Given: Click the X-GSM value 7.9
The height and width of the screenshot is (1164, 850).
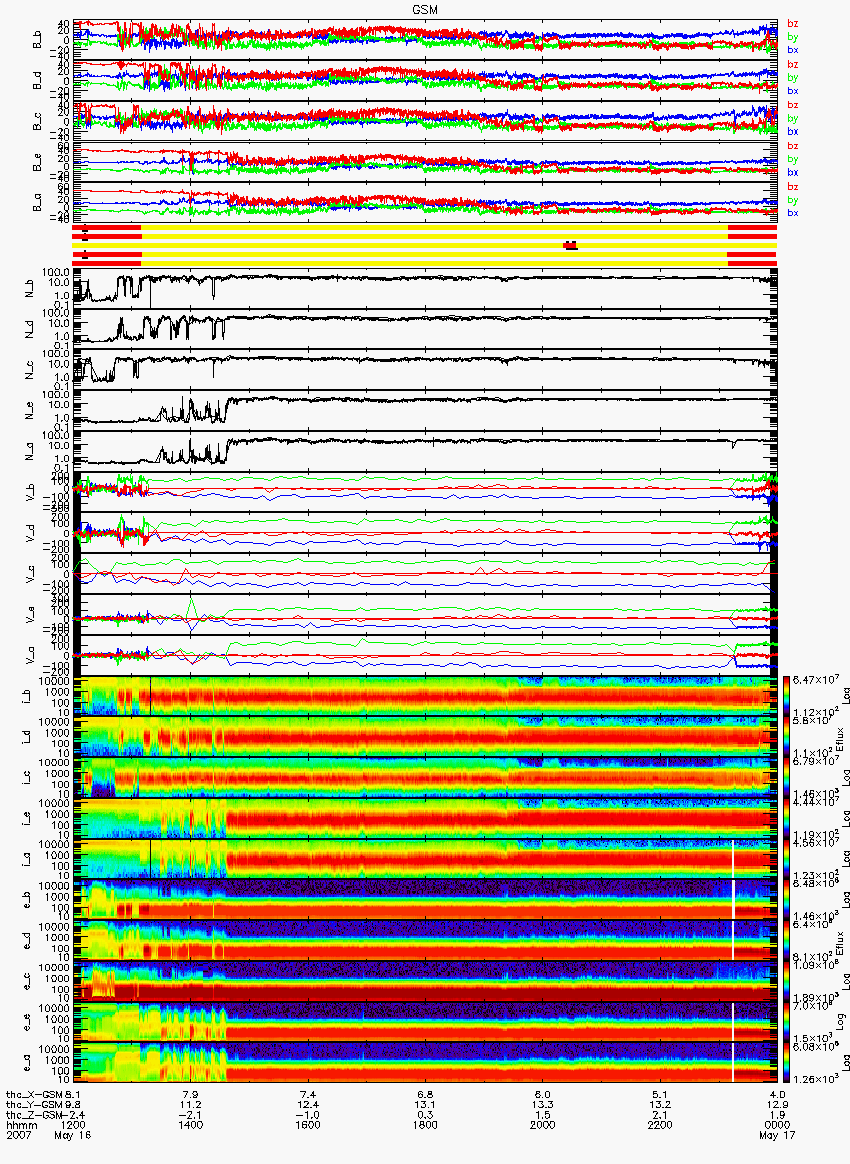Looking at the screenshot, I should [190, 1095].
